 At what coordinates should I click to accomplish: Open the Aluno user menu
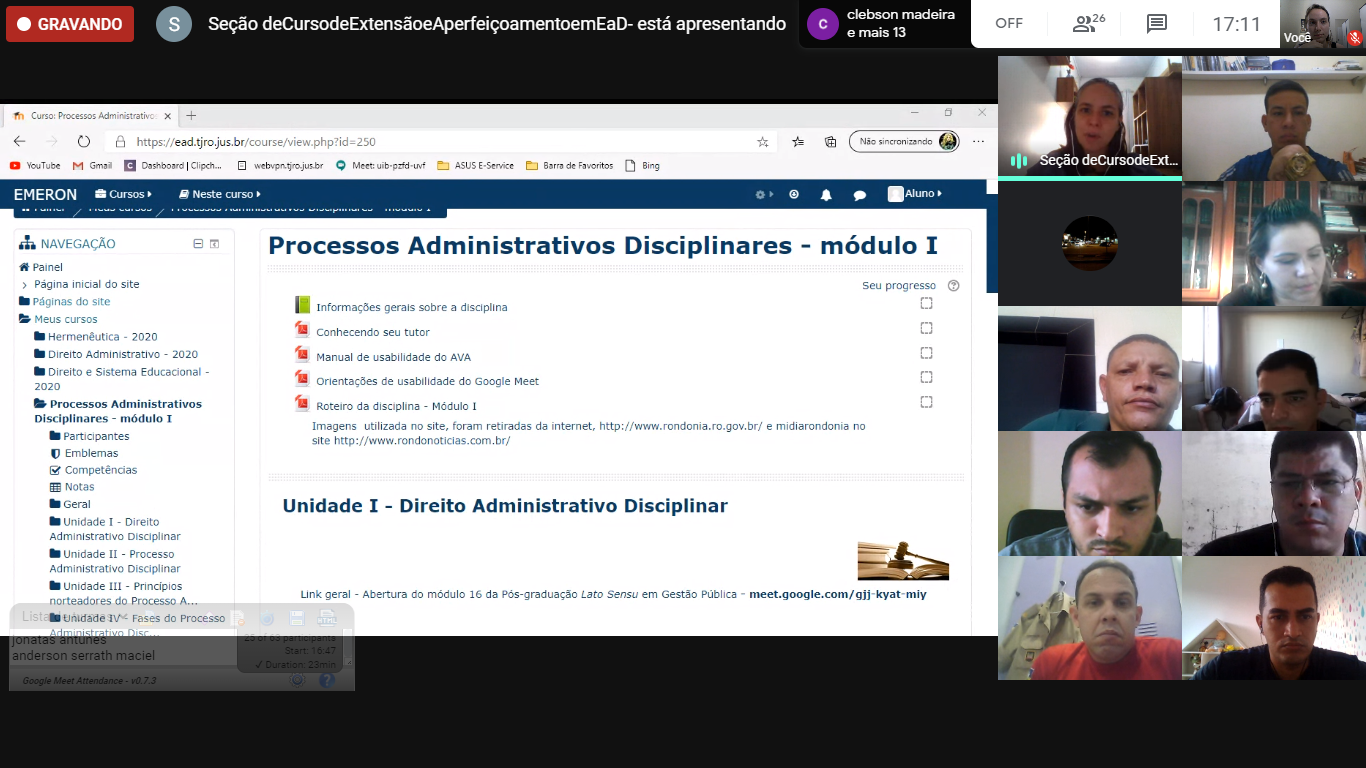(x=915, y=194)
